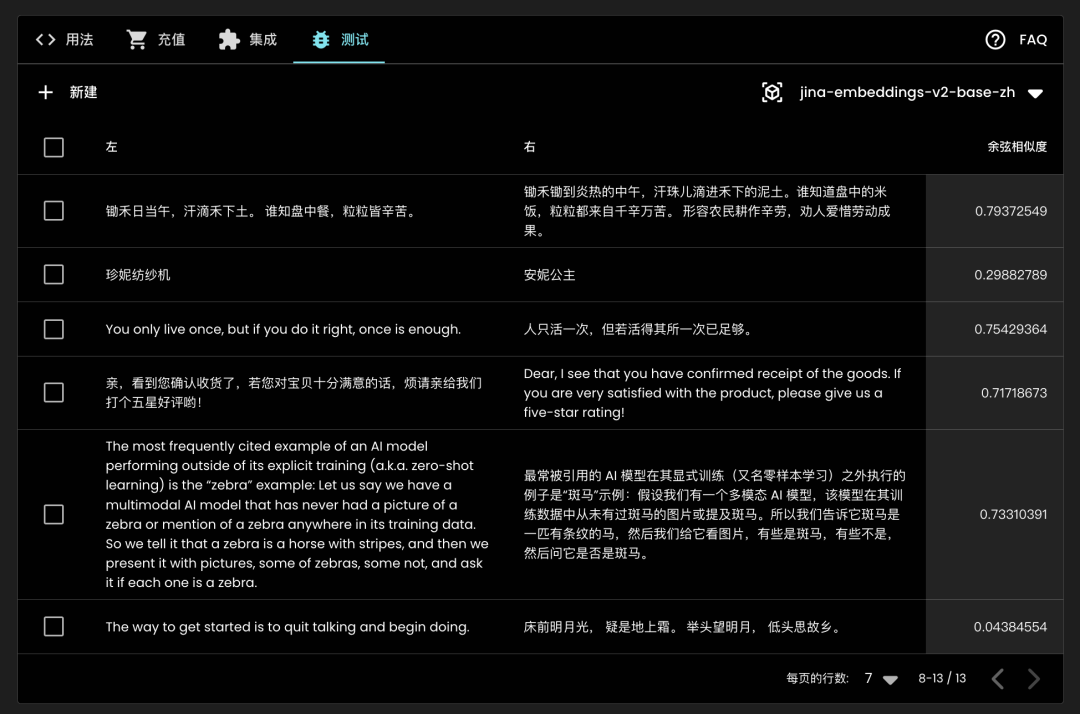
Task: Open the FAQ link
Action: [x=1032, y=39]
